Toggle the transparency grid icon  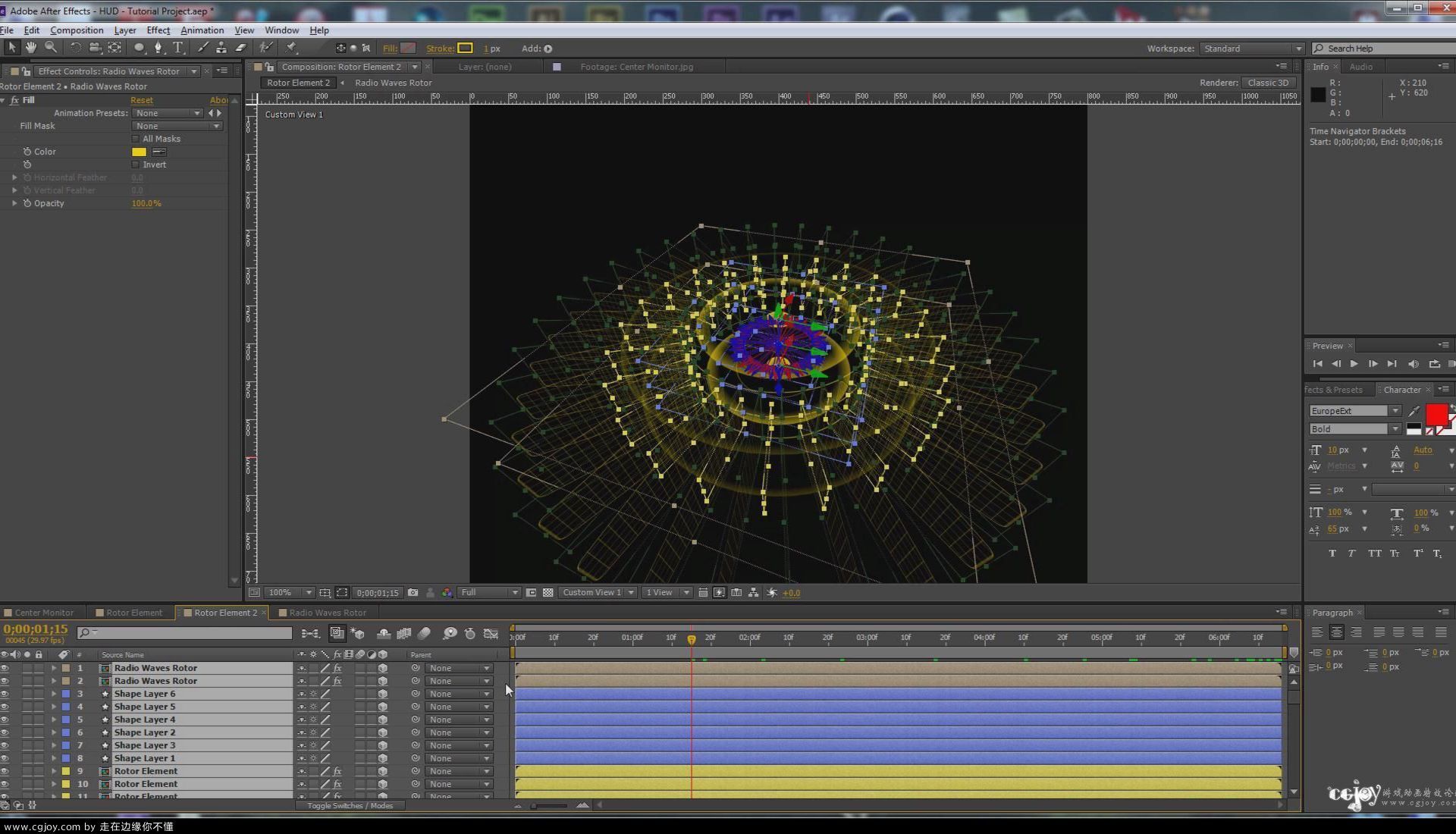(x=548, y=593)
